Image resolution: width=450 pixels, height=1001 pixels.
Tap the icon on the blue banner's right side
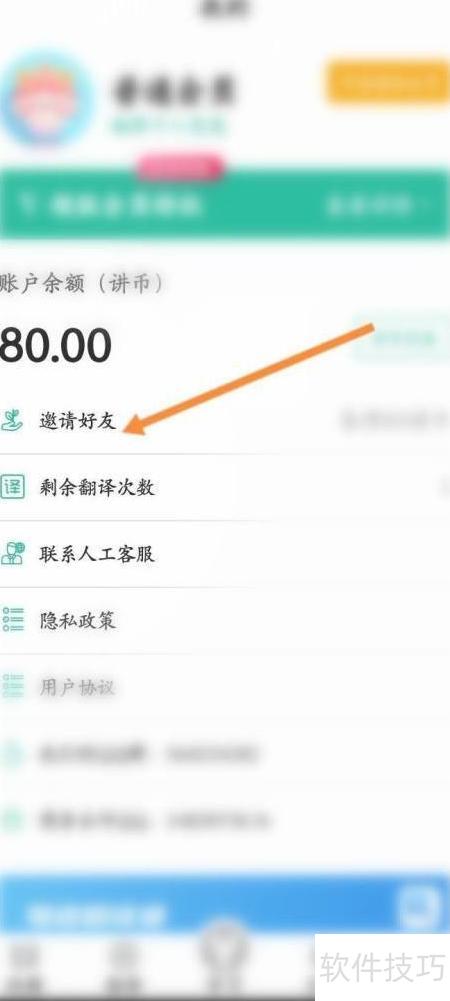coord(418,908)
